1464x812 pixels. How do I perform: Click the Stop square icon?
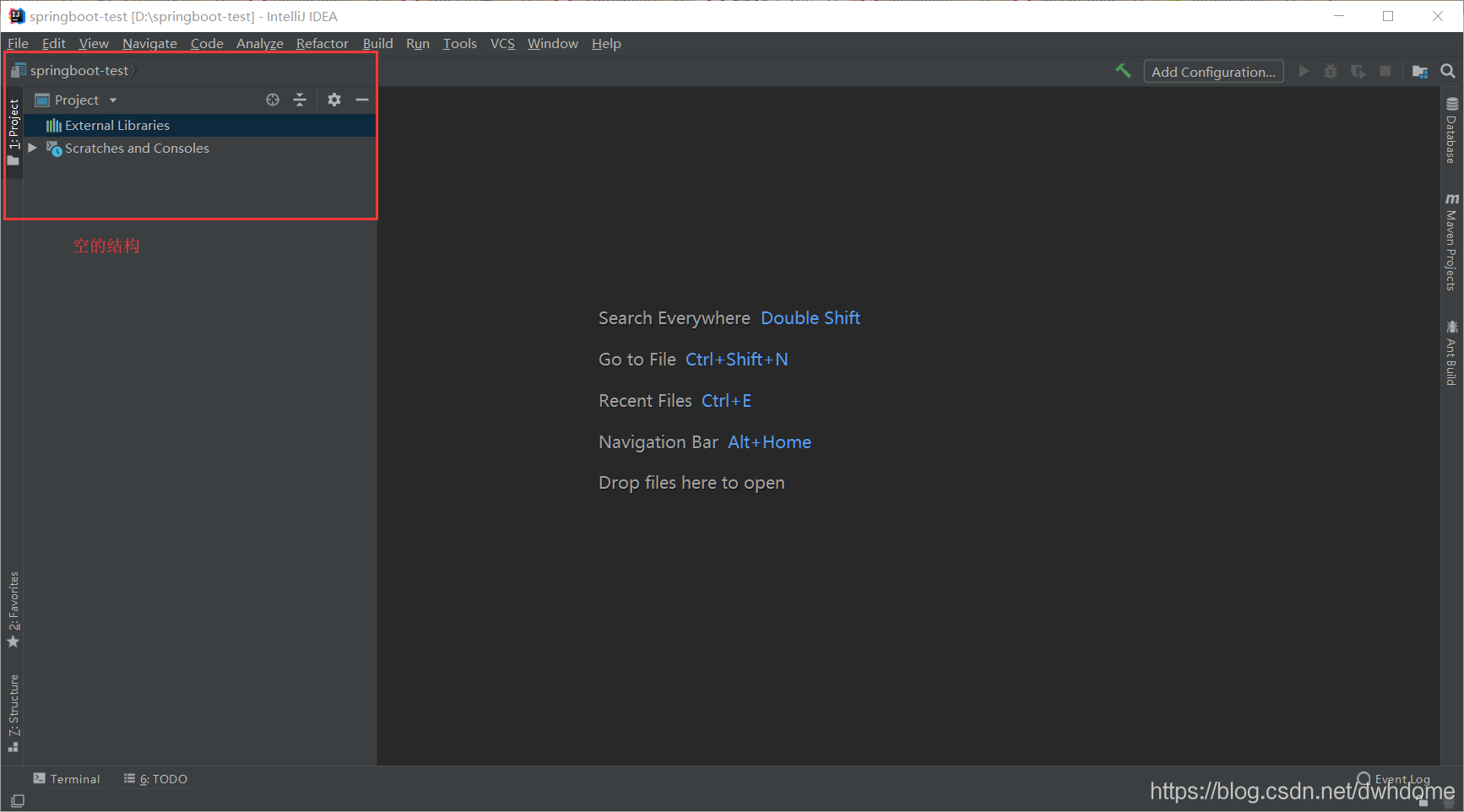[x=1385, y=72]
